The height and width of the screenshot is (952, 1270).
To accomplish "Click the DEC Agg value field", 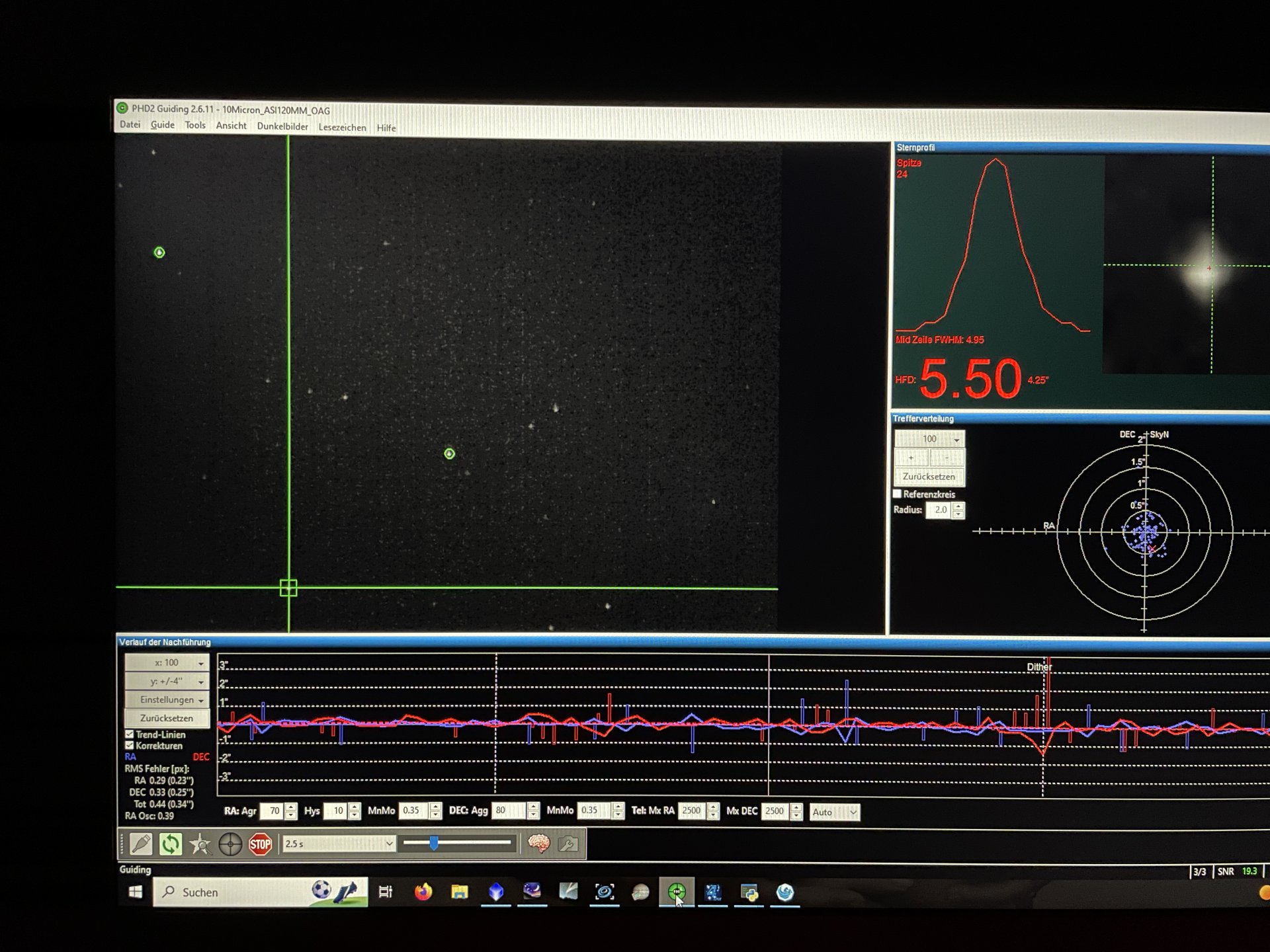I will (x=509, y=811).
